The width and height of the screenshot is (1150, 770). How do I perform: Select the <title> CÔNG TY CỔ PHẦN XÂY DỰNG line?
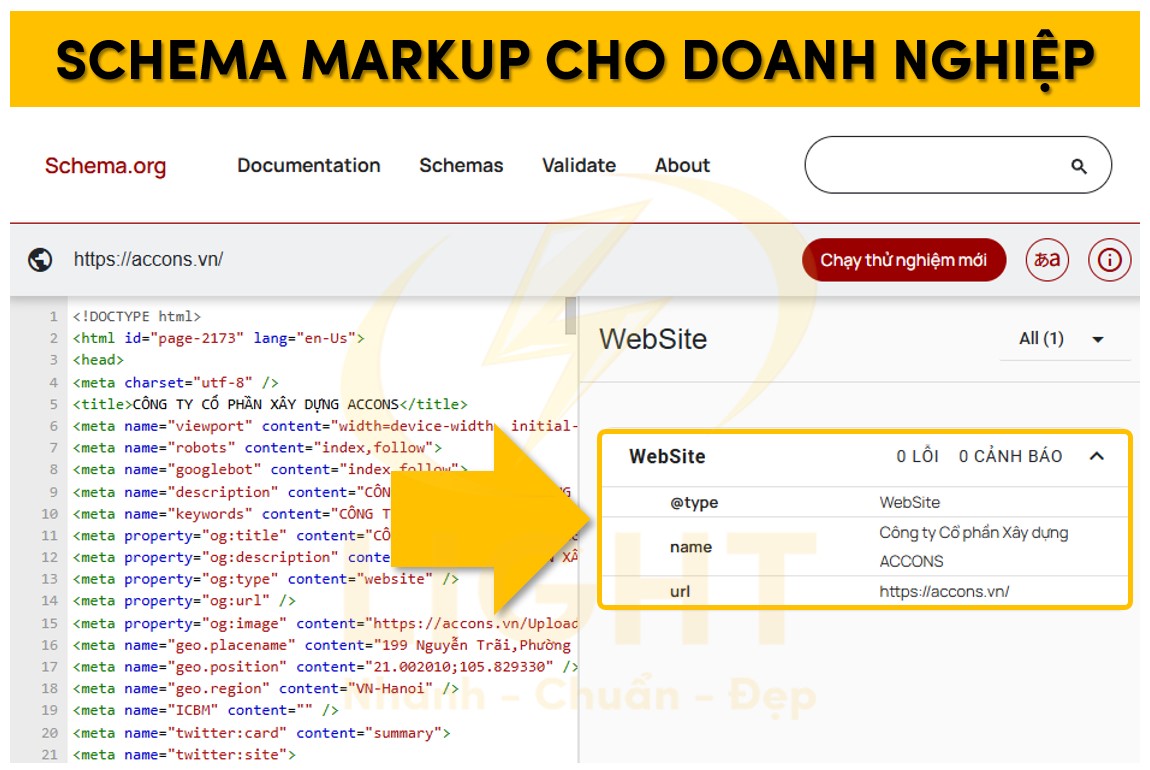tap(269, 404)
